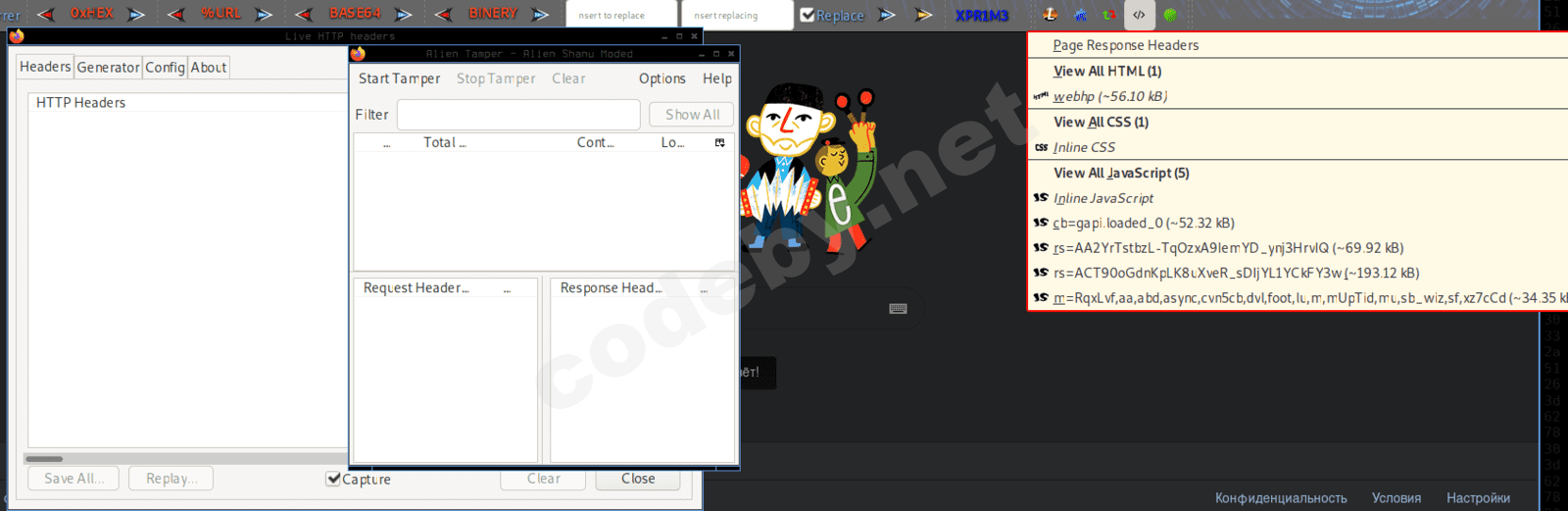
Task: Click the blue right arrow after BINERY
Action: click(x=541, y=15)
